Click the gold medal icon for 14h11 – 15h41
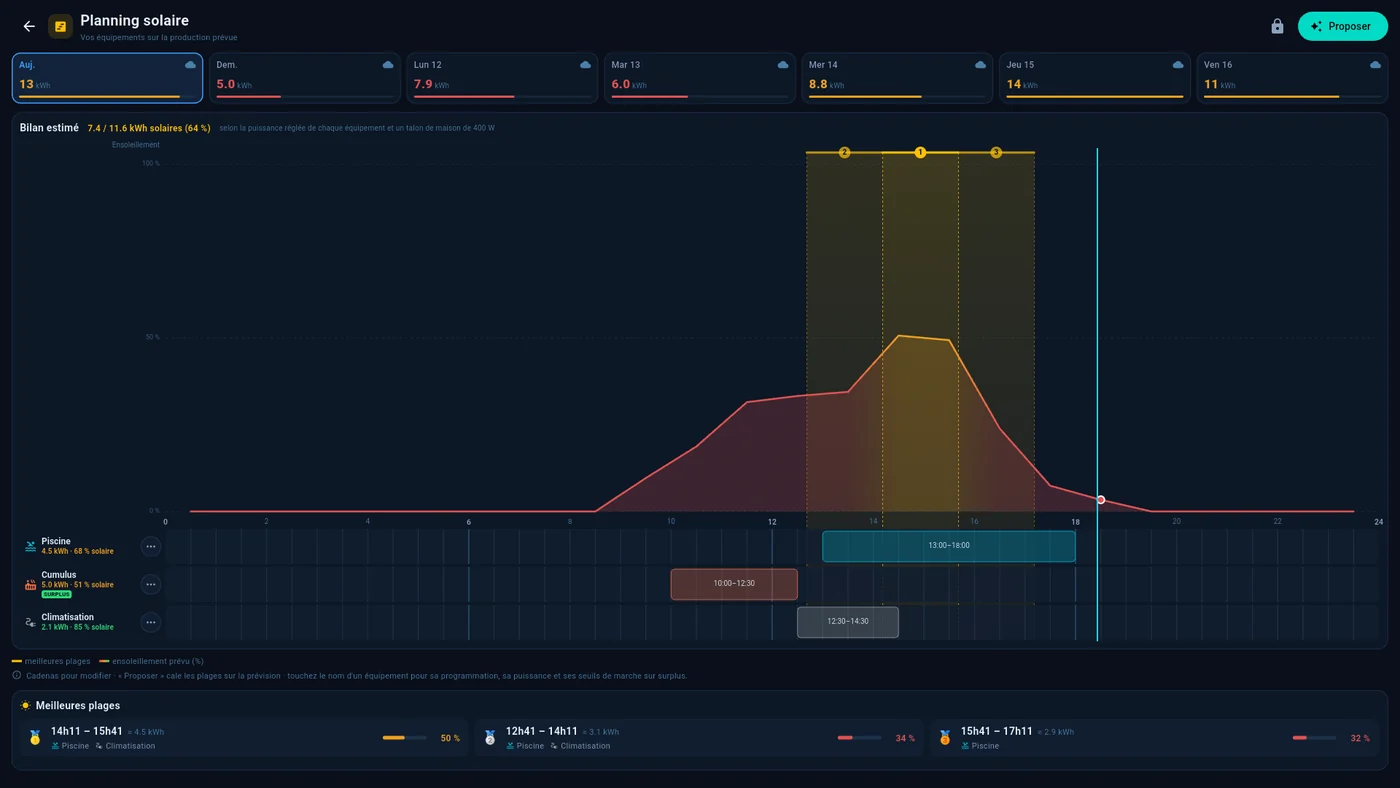This screenshot has height=788, width=1400. 35,738
